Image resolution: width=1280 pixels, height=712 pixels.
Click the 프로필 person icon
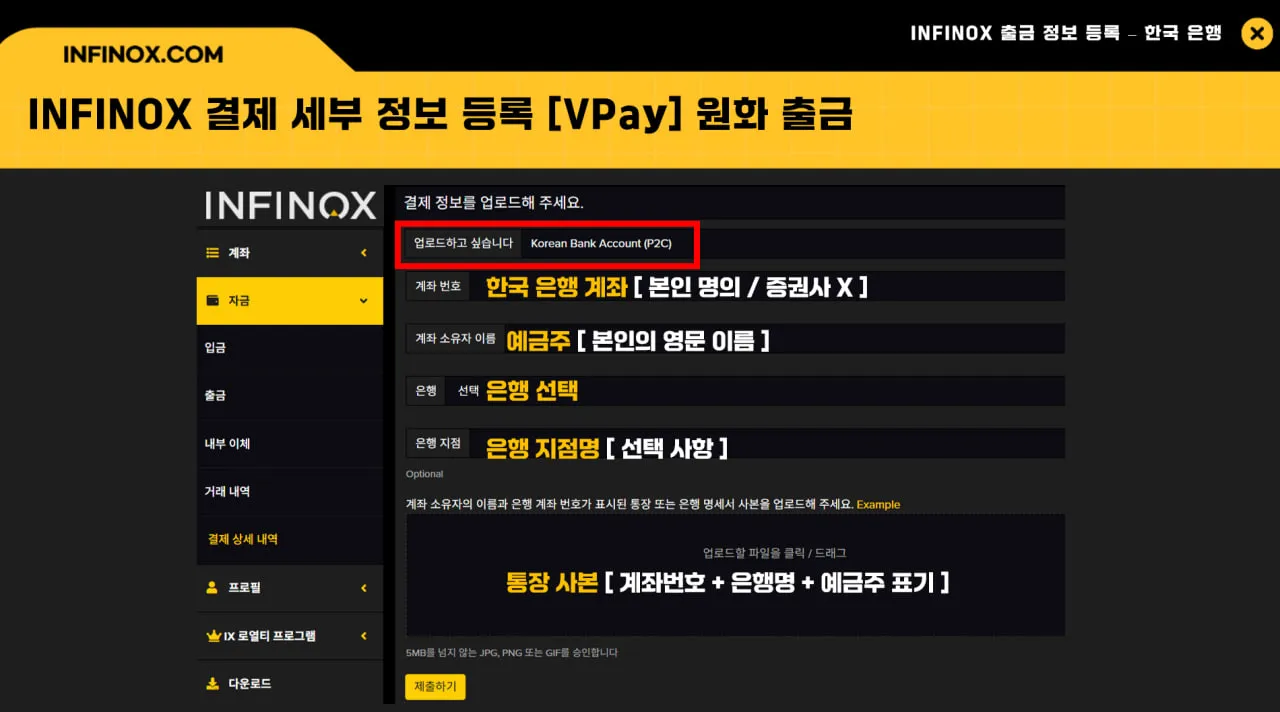(212, 588)
